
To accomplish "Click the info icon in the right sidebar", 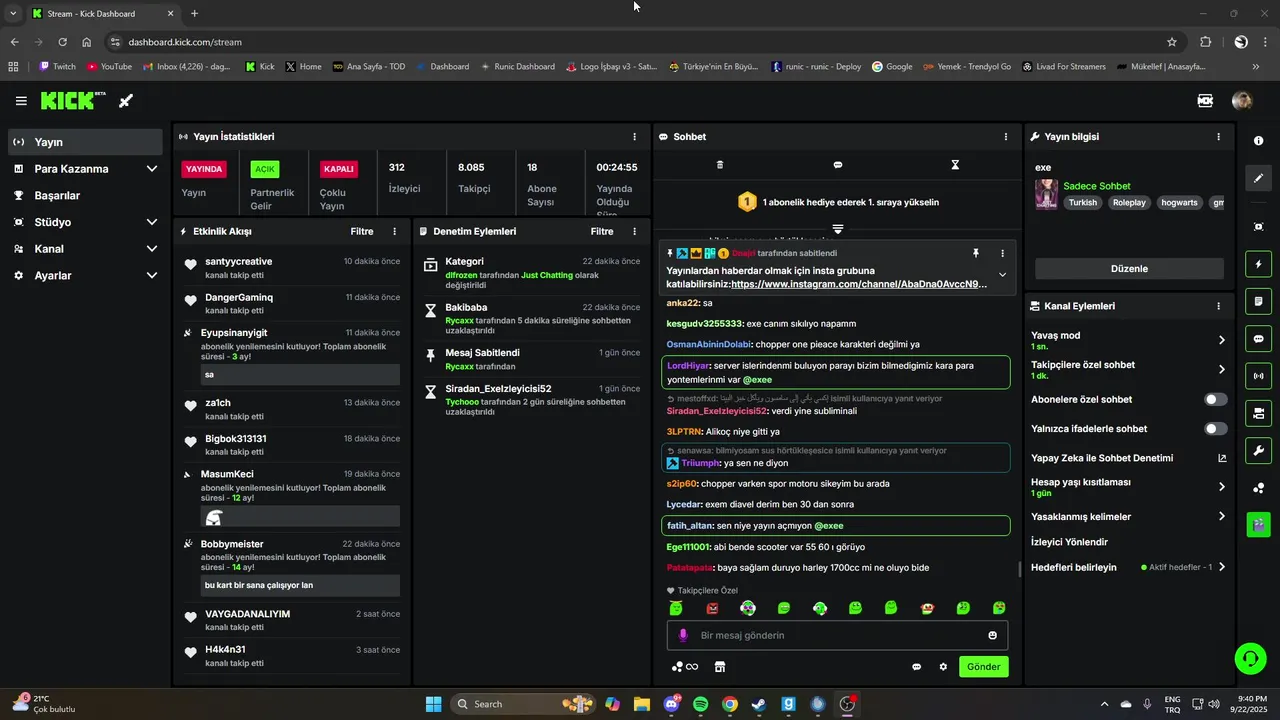I will pos(1258,141).
